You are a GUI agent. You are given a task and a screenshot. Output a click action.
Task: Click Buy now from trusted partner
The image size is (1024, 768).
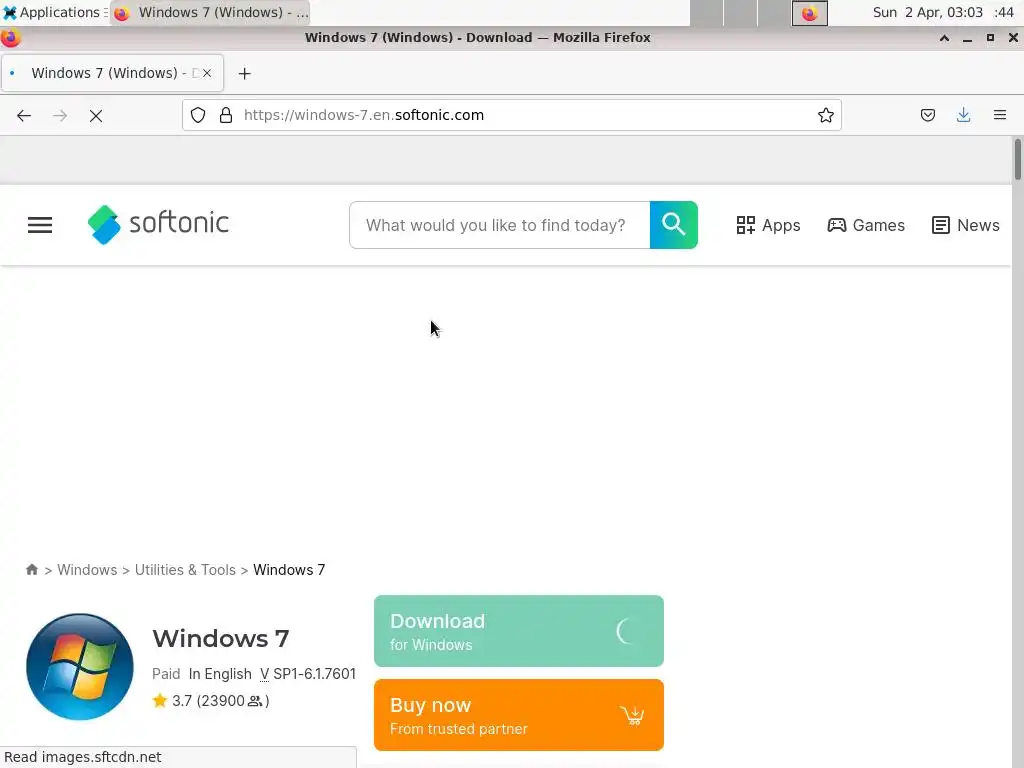(519, 715)
